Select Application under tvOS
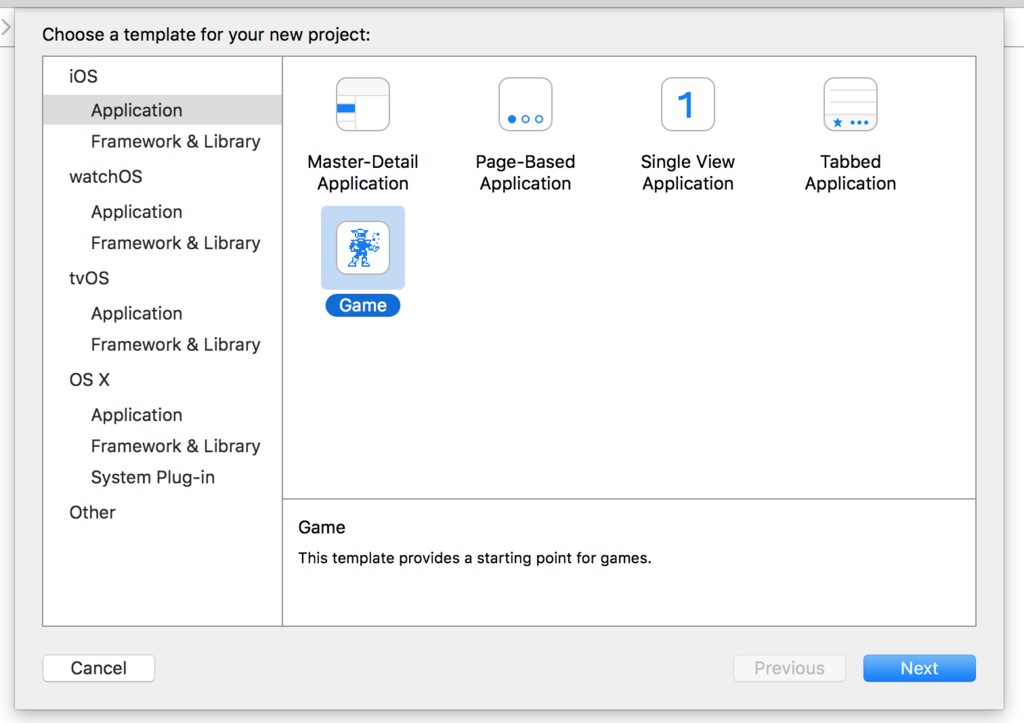 click(x=136, y=313)
